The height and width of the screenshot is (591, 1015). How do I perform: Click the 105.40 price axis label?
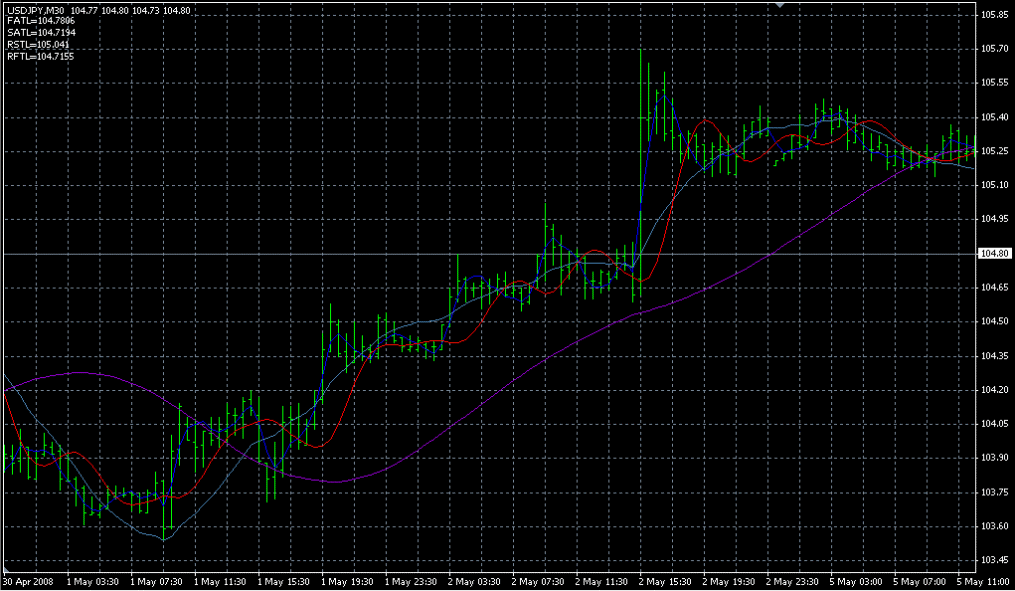click(x=994, y=117)
